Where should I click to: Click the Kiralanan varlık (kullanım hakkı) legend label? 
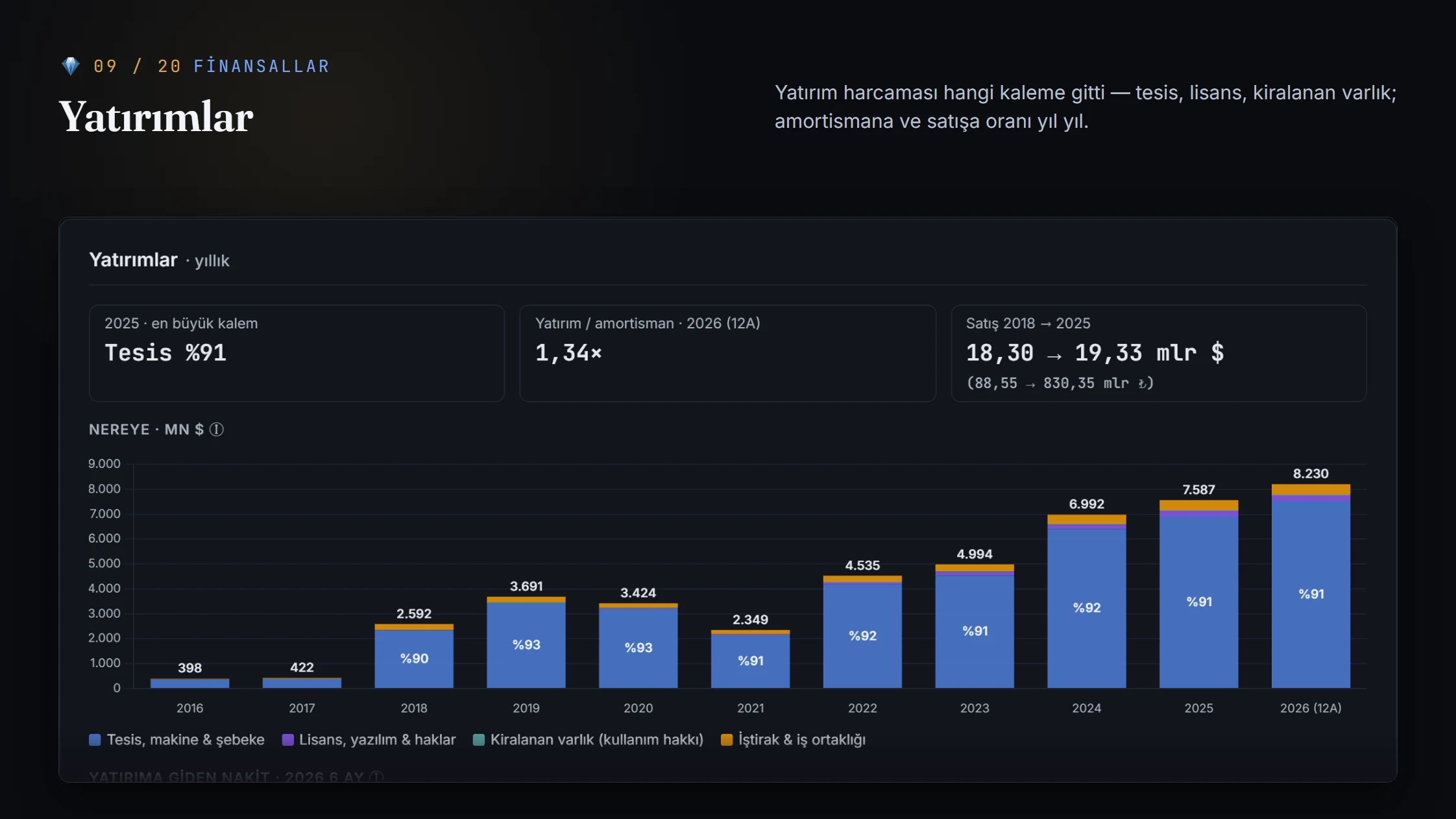(597, 740)
